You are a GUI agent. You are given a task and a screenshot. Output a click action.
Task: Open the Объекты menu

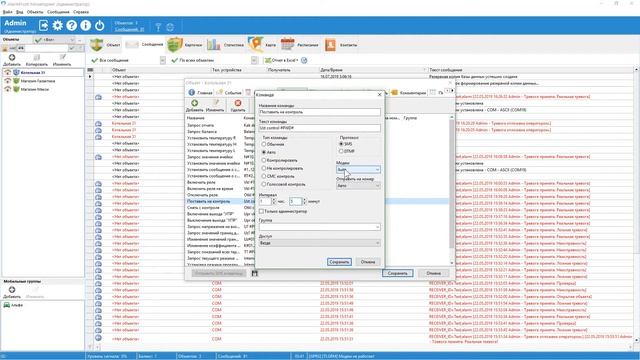coord(35,12)
